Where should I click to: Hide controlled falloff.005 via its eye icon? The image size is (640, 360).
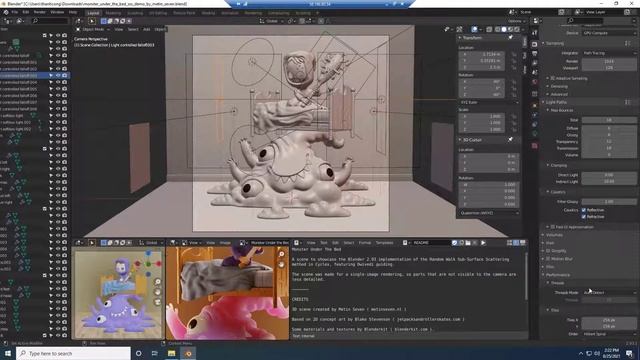point(58,89)
